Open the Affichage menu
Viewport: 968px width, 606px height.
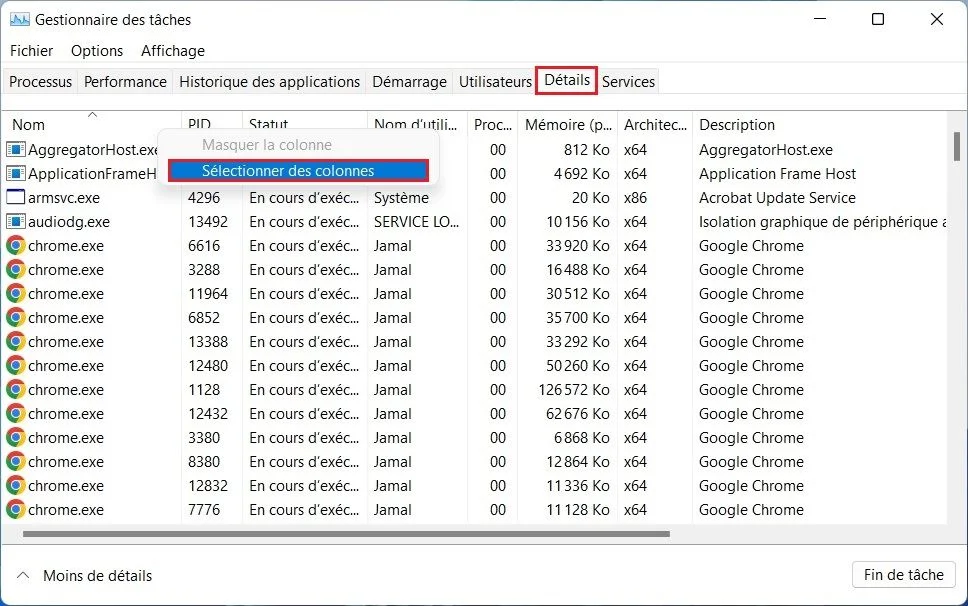coord(173,51)
